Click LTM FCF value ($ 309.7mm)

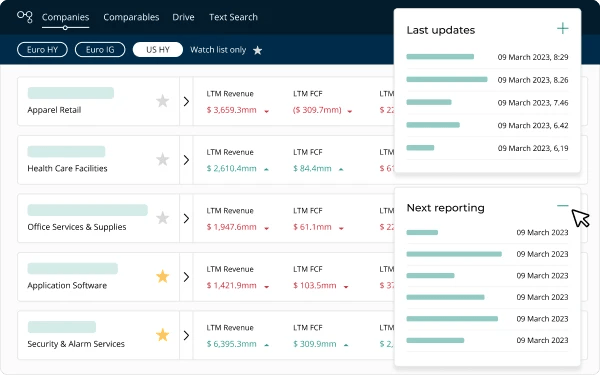click(317, 110)
